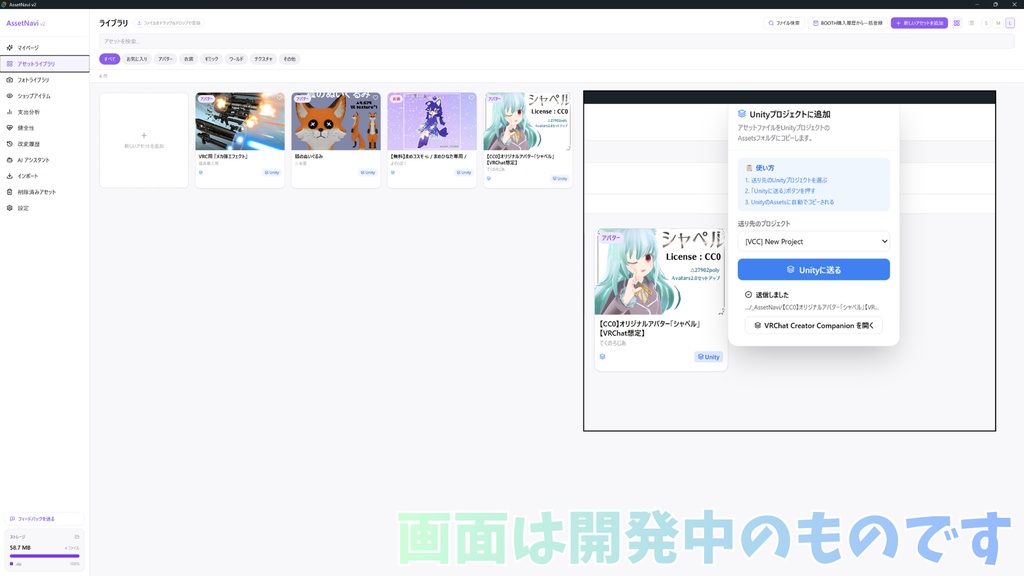Open フォトライブラリ from the sidebar

(x=40, y=80)
